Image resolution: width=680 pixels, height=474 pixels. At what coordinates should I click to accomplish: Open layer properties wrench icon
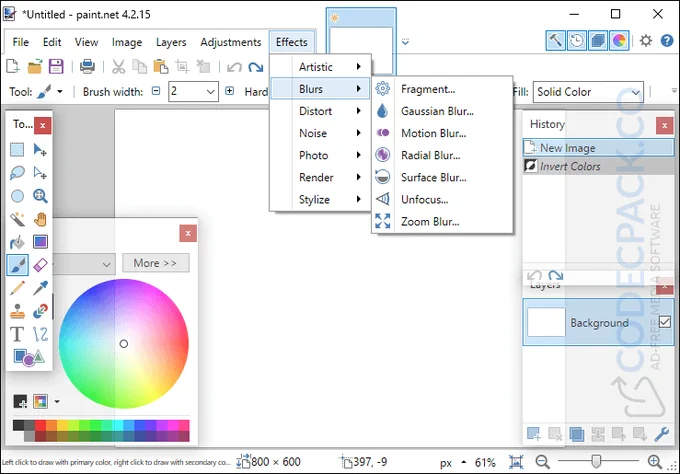[662, 433]
